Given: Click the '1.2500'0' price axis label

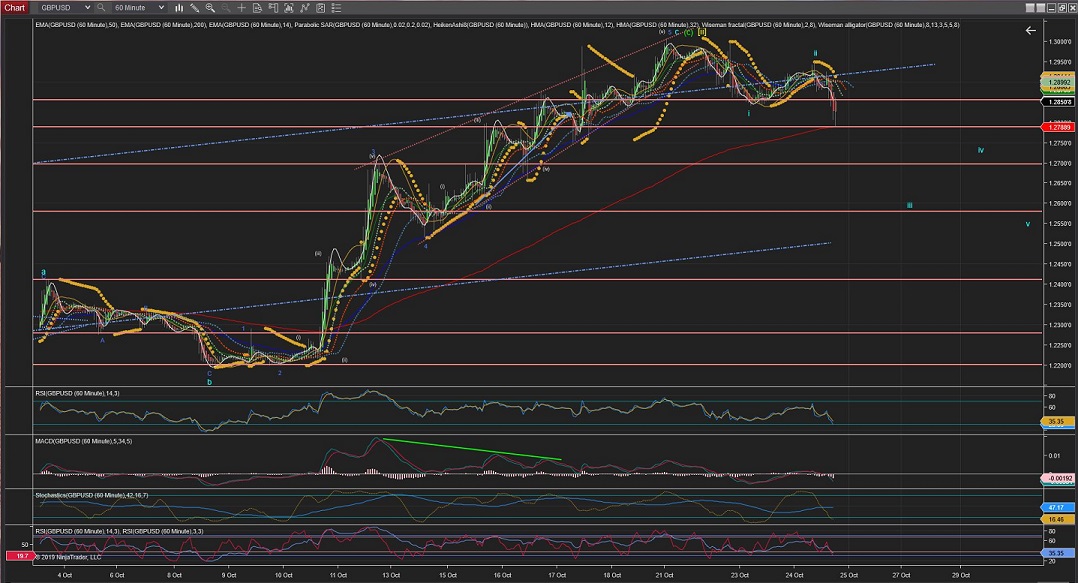Looking at the screenshot, I should (1059, 244).
